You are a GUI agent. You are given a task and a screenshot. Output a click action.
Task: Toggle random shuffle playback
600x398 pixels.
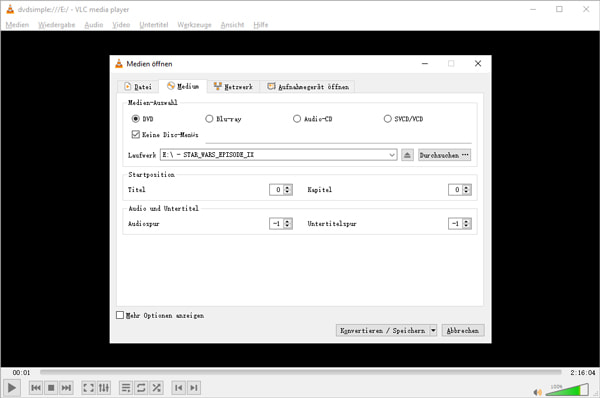[156, 388]
